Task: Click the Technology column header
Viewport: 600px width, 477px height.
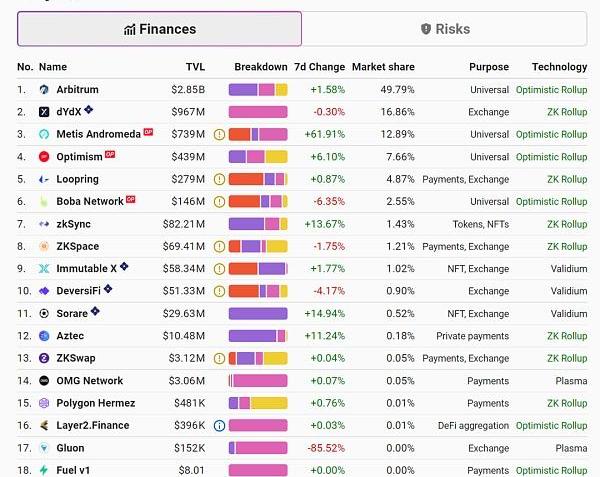Action: pos(559,67)
